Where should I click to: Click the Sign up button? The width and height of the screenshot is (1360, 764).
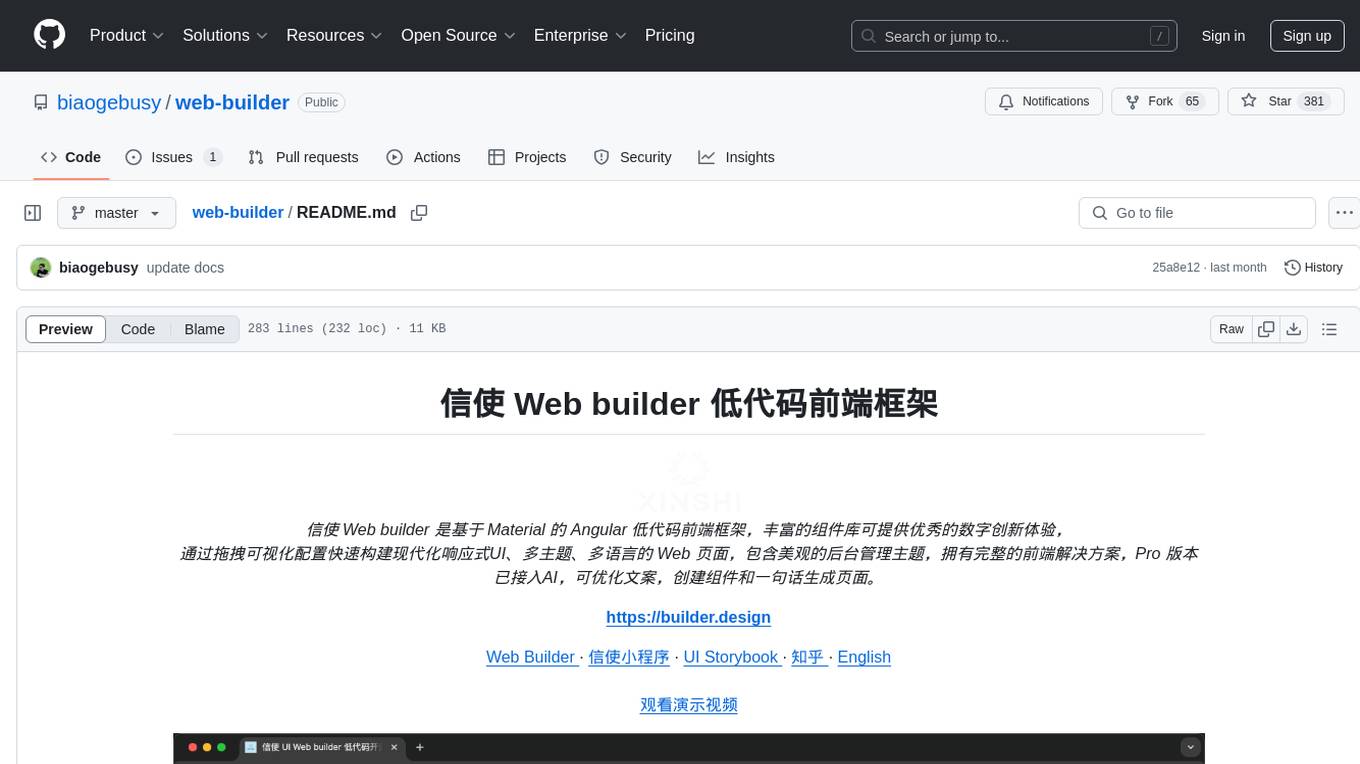point(1307,36)
